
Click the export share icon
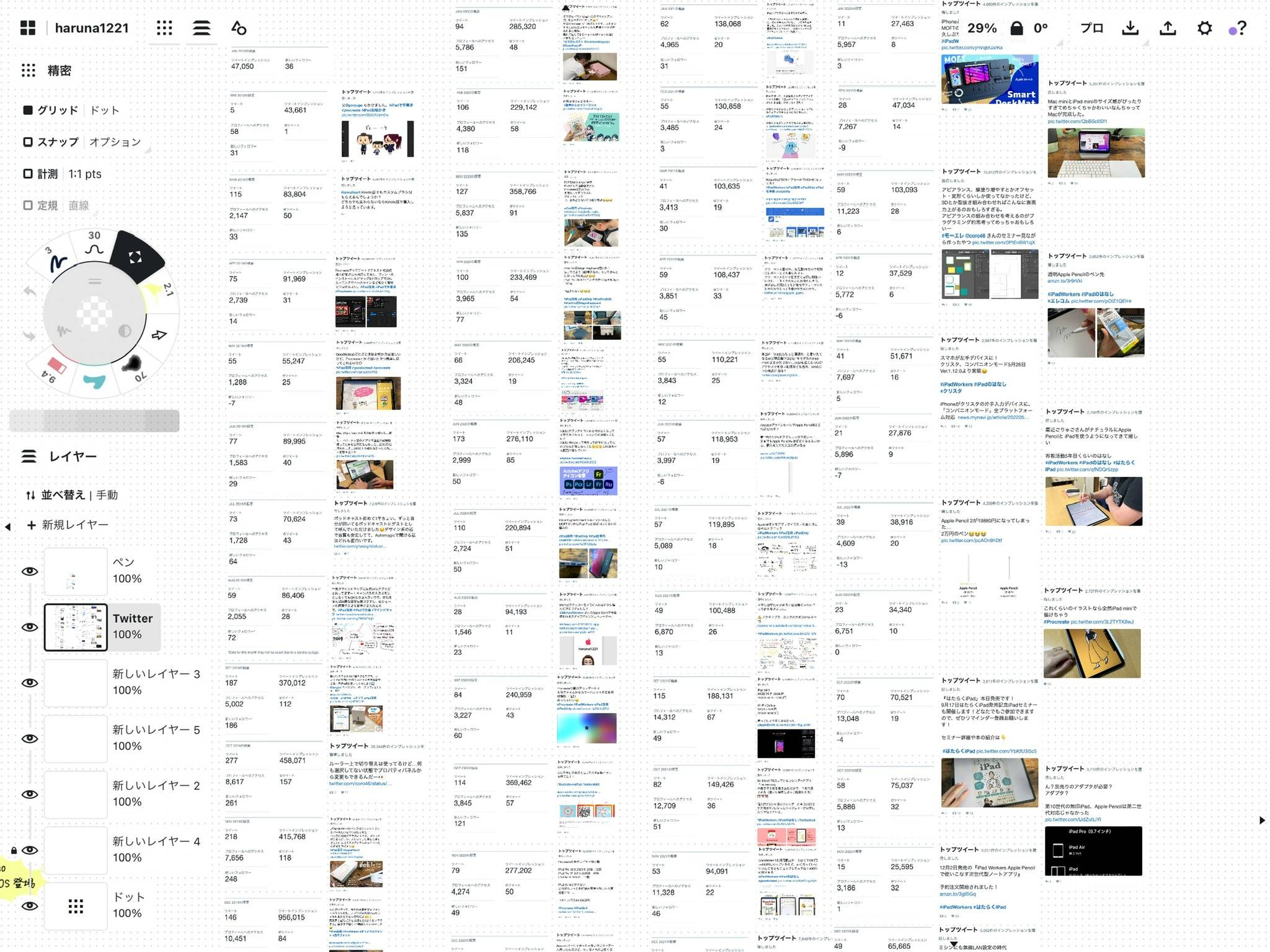coord(1168,28)
